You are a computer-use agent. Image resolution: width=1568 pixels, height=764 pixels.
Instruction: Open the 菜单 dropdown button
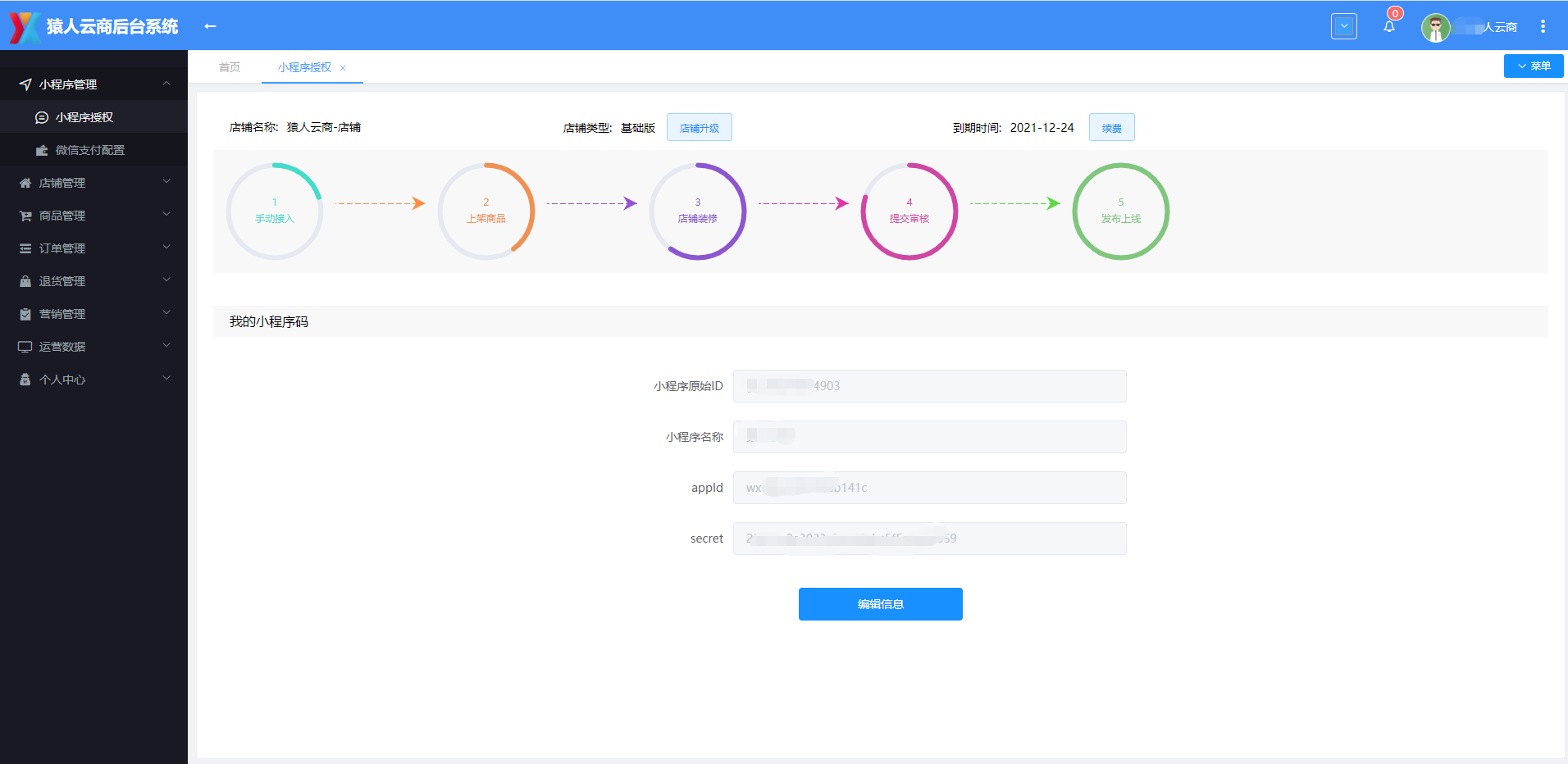coord(1534,66)
